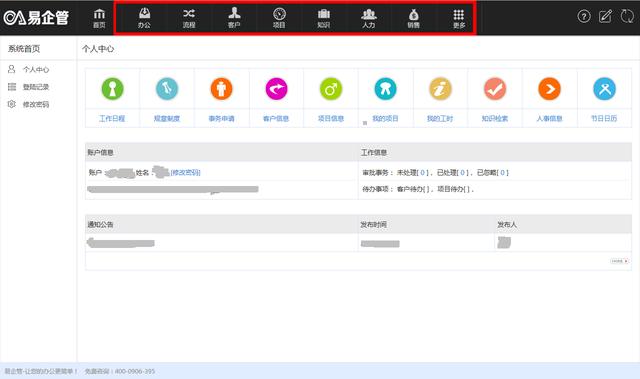Click the green 工作日程 keyhole icon
The height and width of the screenshot is (379, 640).
coord(112,89)
